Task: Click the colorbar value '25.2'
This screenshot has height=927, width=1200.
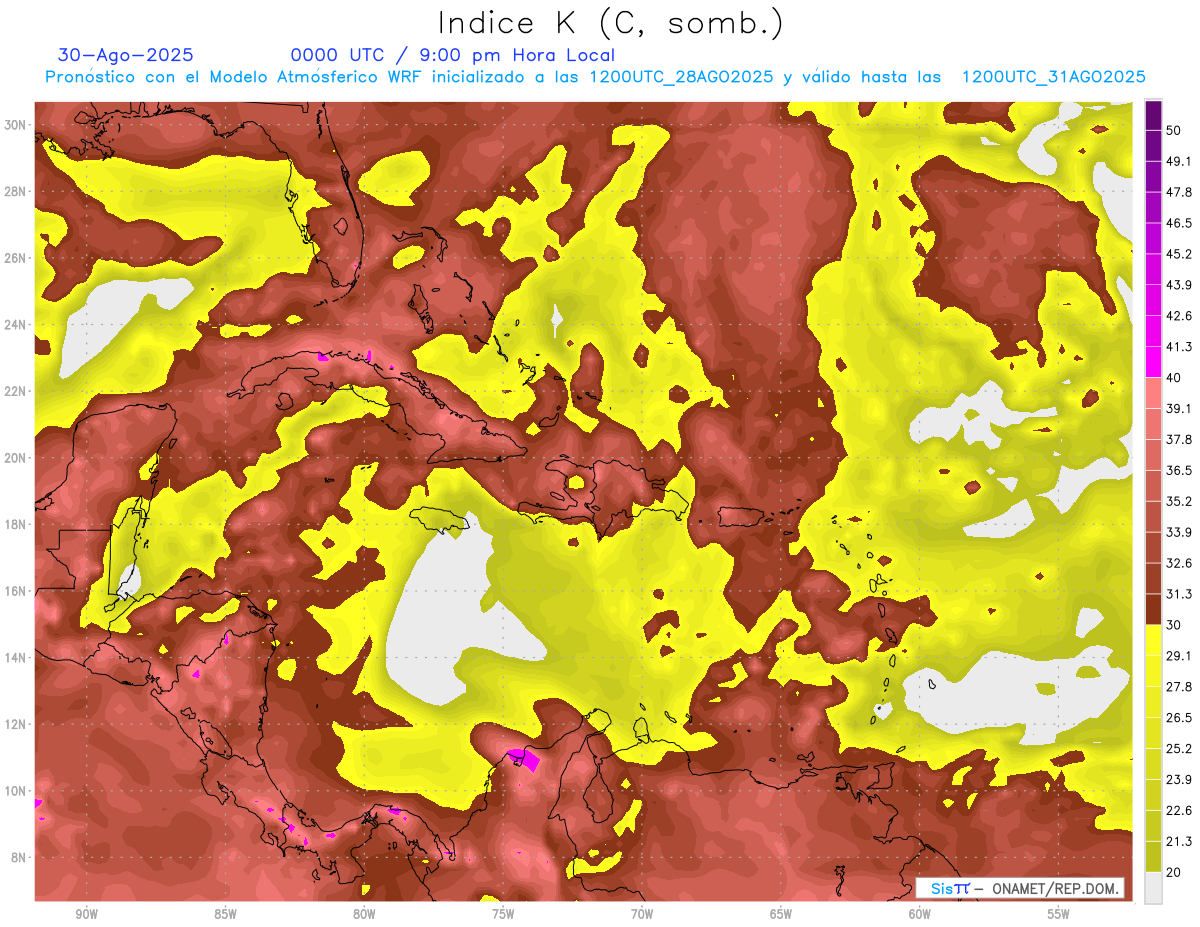Action: (1179, 748)
